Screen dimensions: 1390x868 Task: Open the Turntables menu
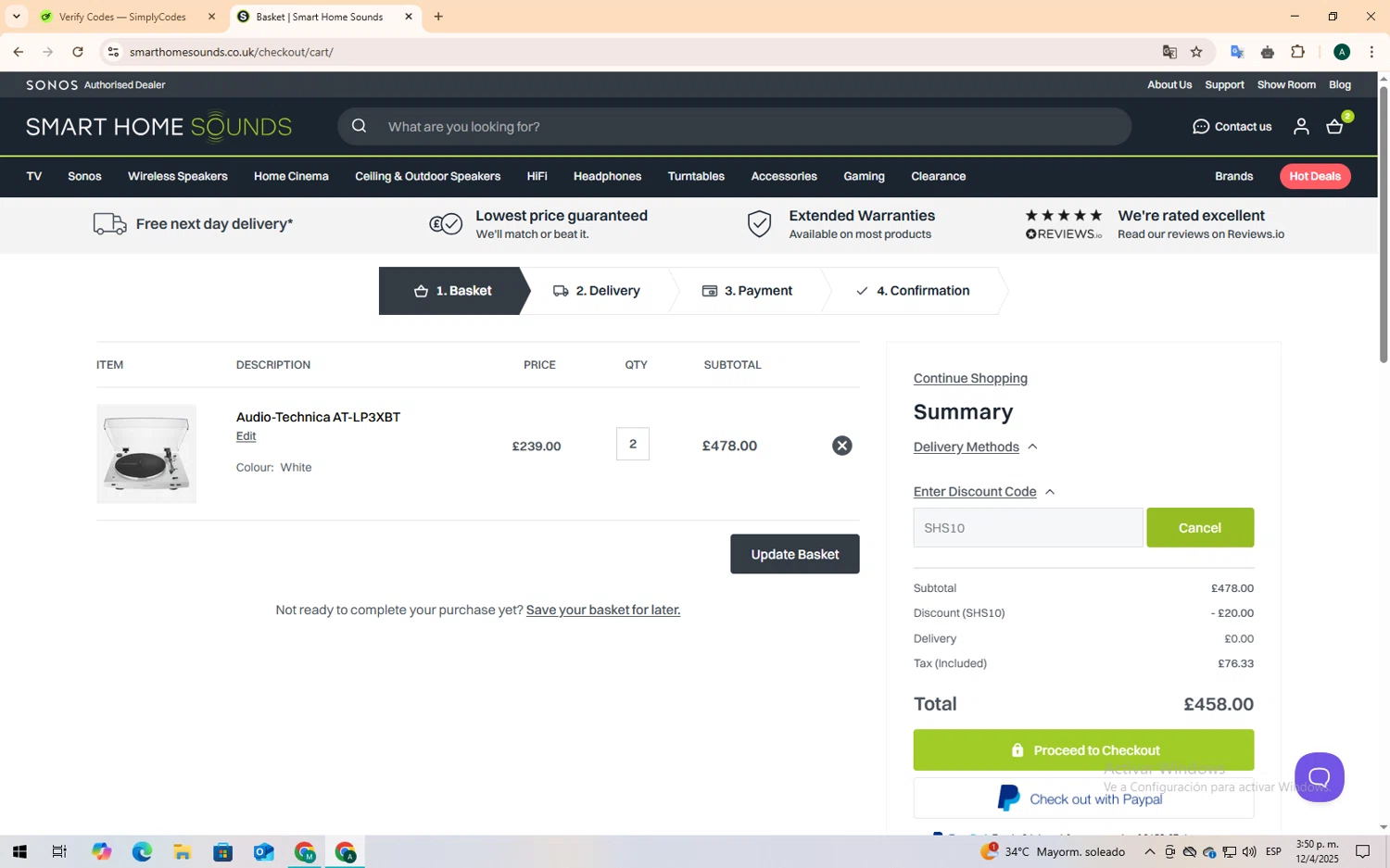pos(696,176)
